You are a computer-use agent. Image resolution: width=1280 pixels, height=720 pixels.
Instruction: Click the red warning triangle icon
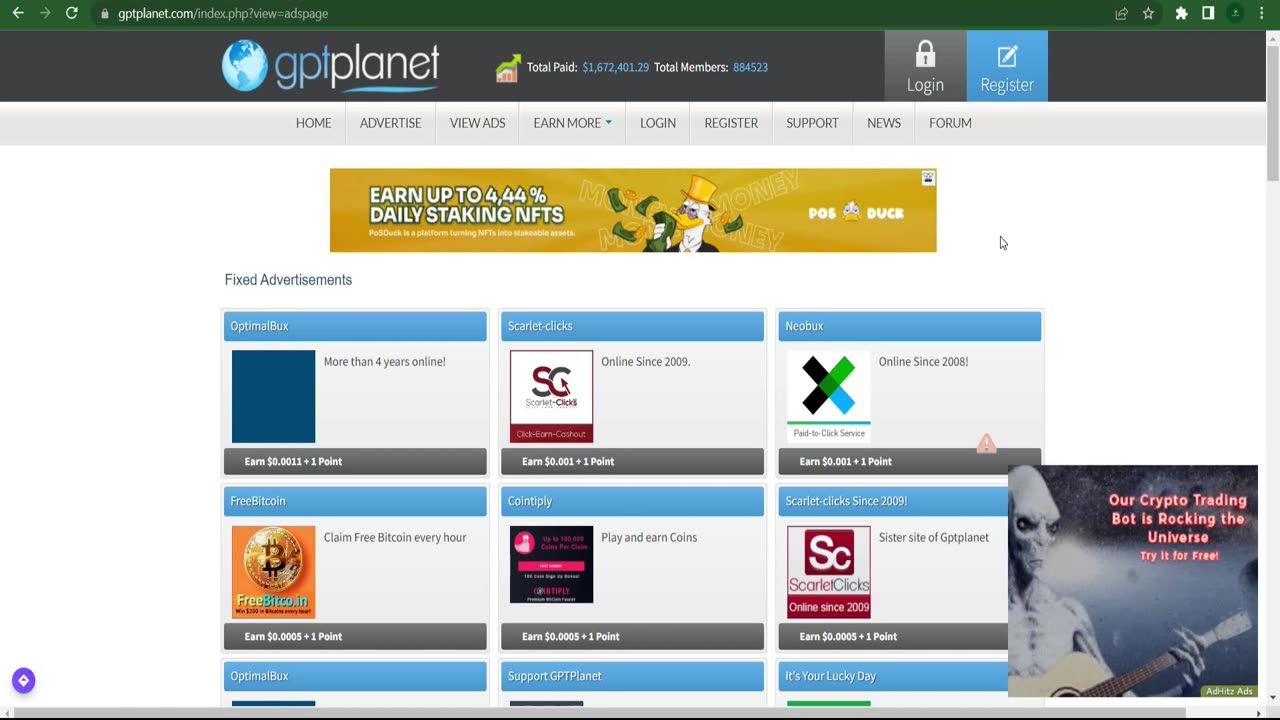[986, 444]
